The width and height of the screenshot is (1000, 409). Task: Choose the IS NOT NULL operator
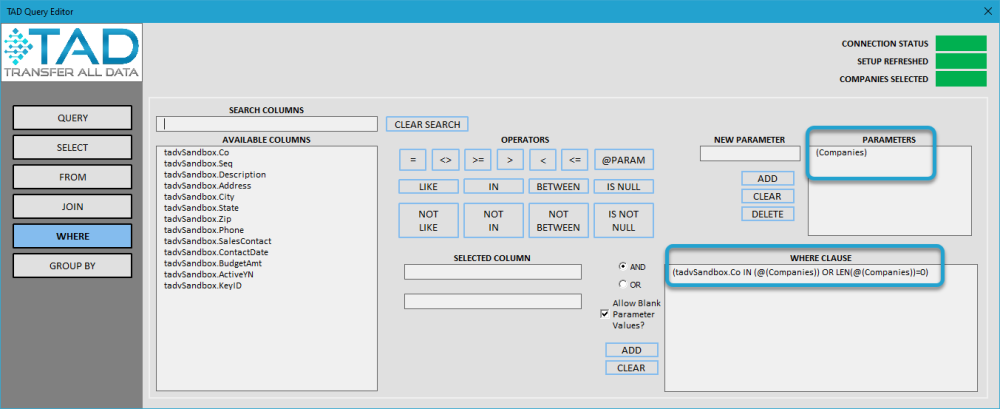624,221
